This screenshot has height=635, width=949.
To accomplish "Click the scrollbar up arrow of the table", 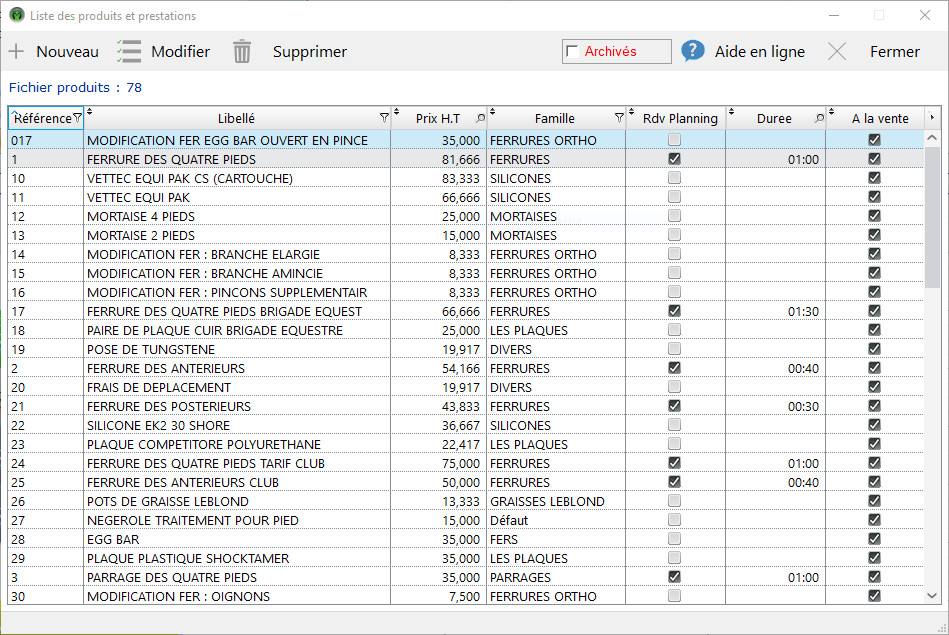I will click(x=932, y=138).
